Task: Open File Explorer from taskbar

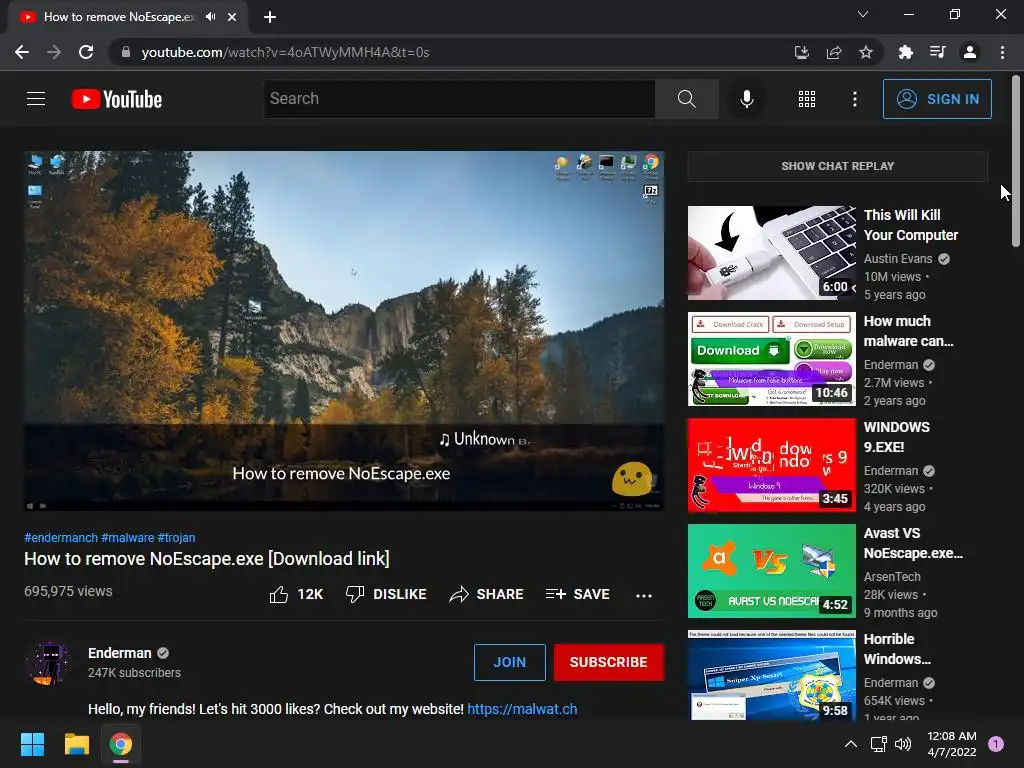Action: click(x=76, y=744)
